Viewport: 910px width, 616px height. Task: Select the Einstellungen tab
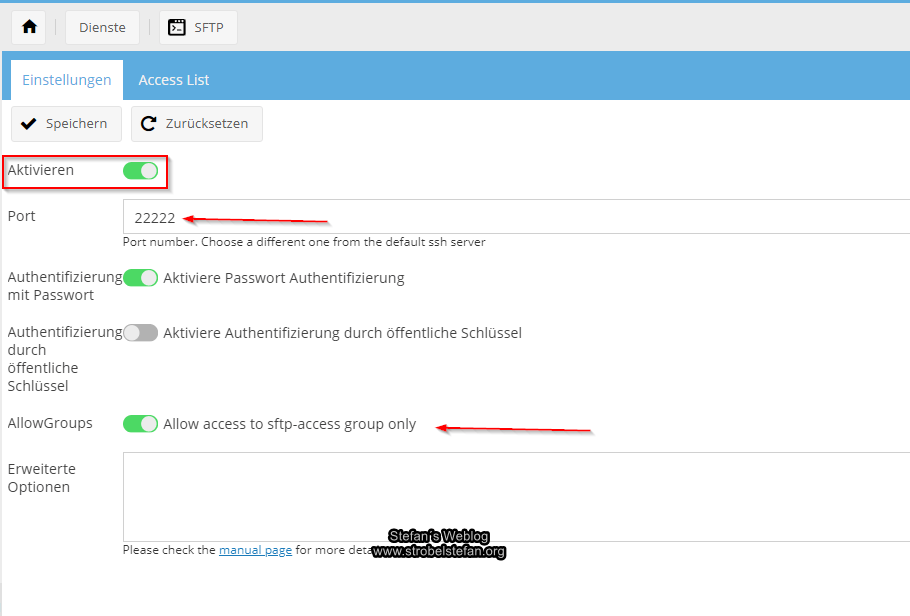pos(66,80)
